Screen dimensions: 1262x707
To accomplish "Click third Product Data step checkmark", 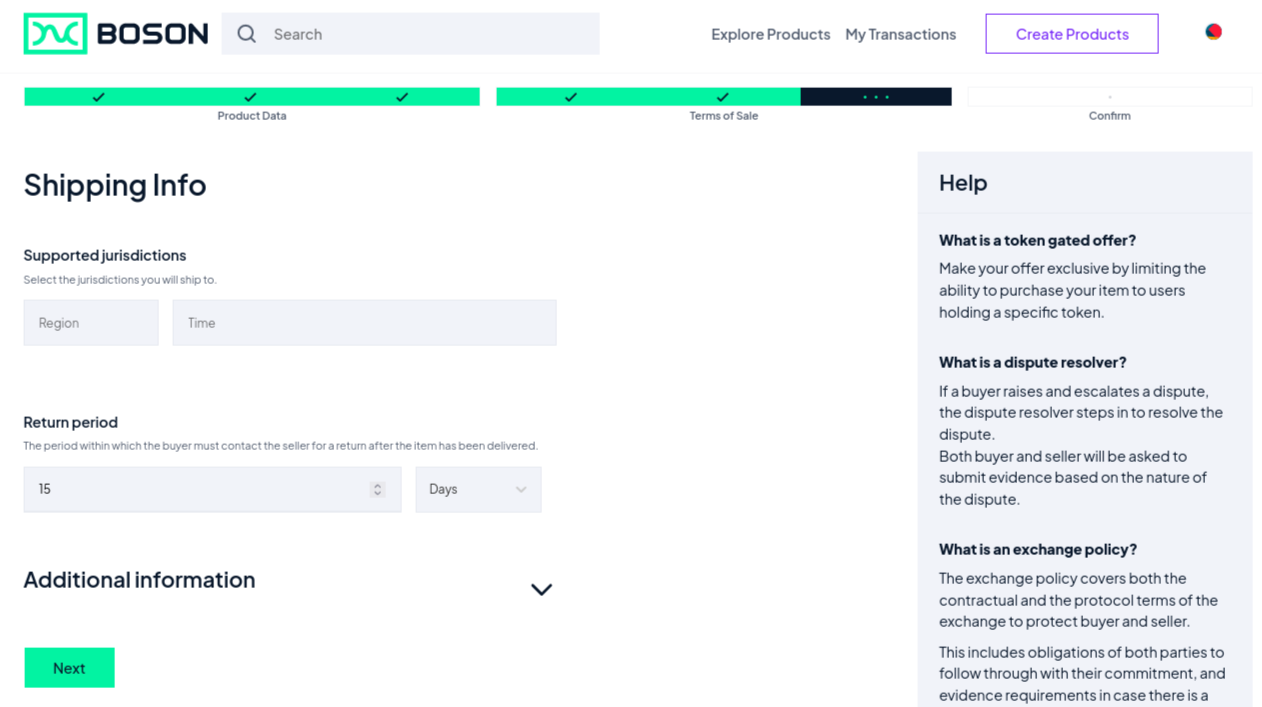I will coord(402,97).
